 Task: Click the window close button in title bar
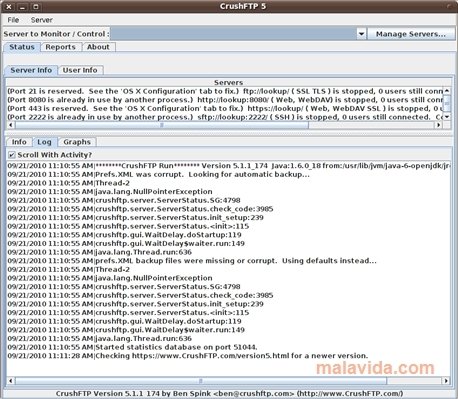(9, 6)
